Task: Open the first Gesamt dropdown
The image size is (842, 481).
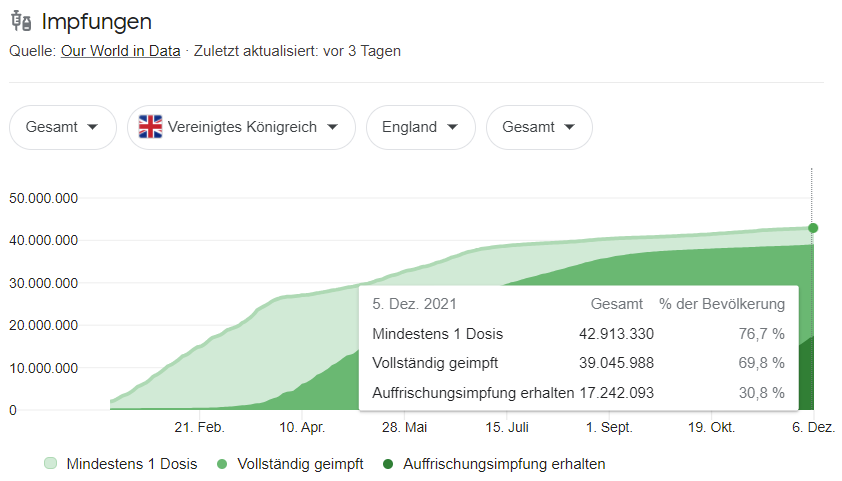Action: pyautogui.click(x=63, y=127)
